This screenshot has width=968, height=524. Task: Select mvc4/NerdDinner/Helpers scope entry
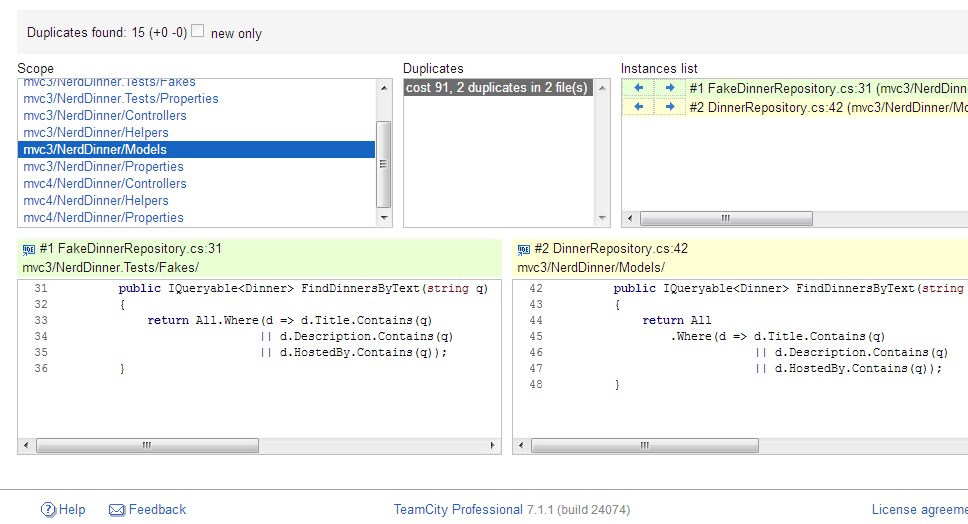click(96, 201)
